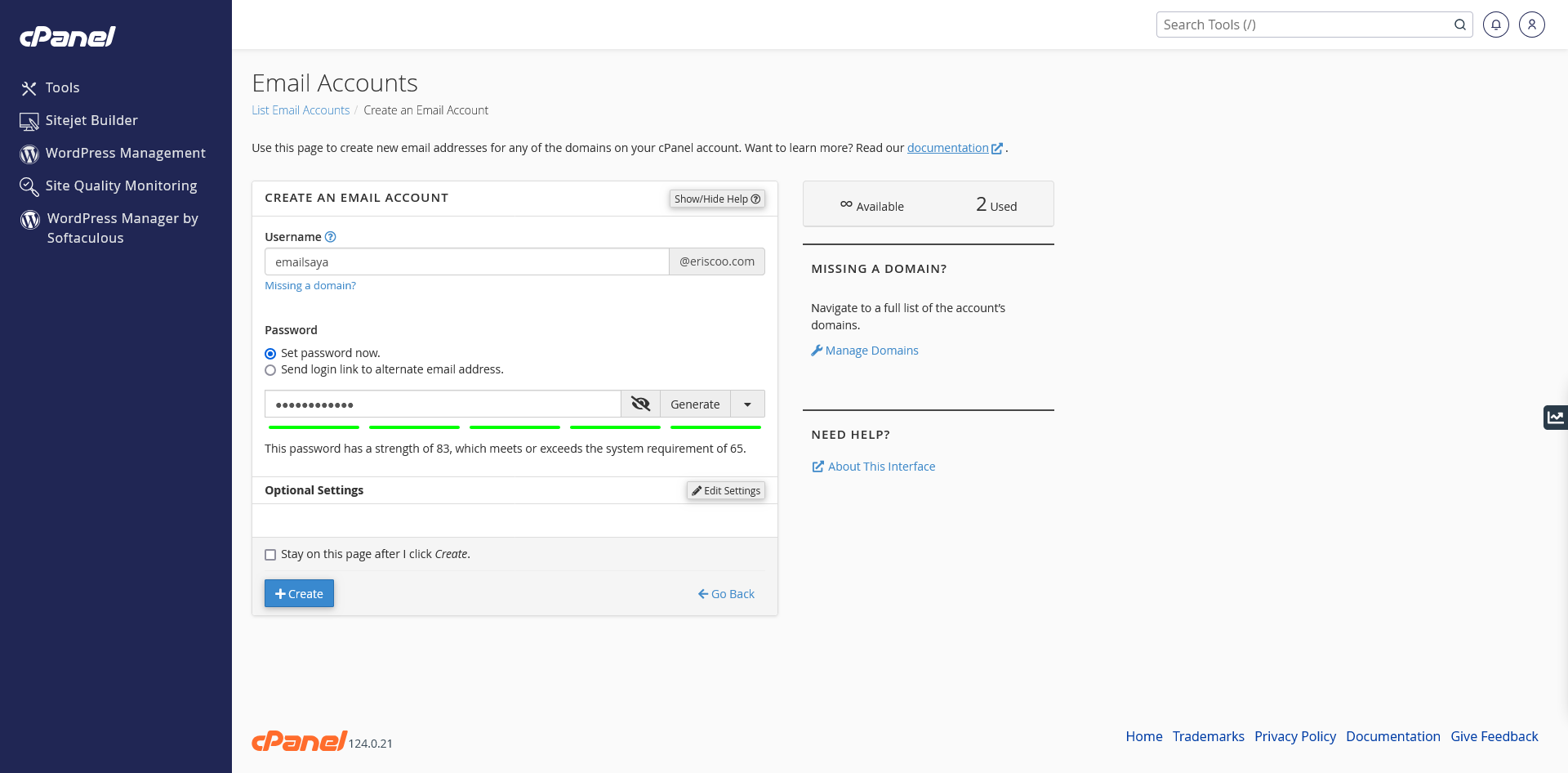Click the Sitejet Builder sidebar icon
Viewport: 1568px width, 773px height.
tap(29, 121)
